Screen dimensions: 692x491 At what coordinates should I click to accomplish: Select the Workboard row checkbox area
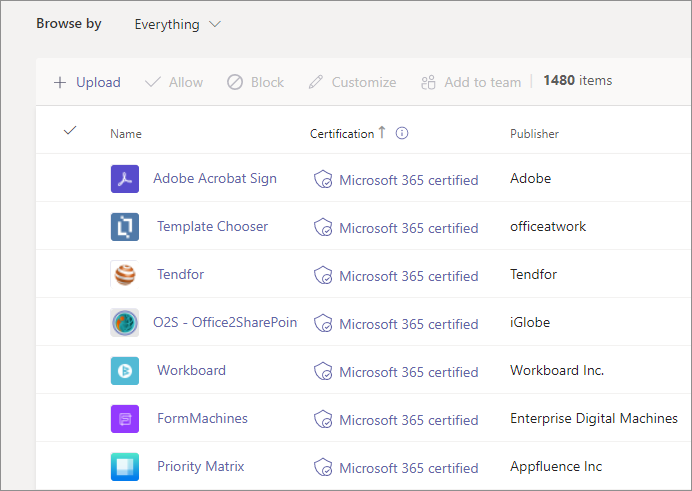coord(69,371)
